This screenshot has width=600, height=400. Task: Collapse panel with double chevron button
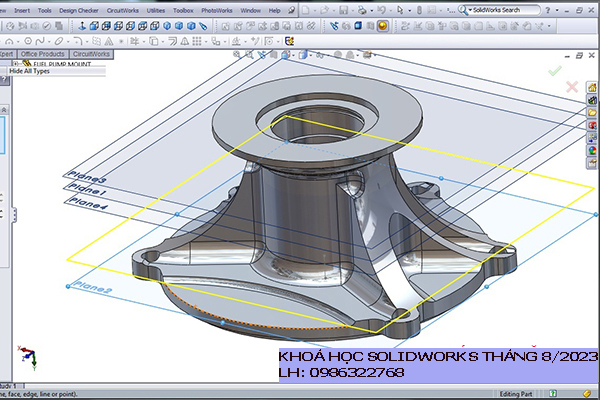[x=4, y=110]
